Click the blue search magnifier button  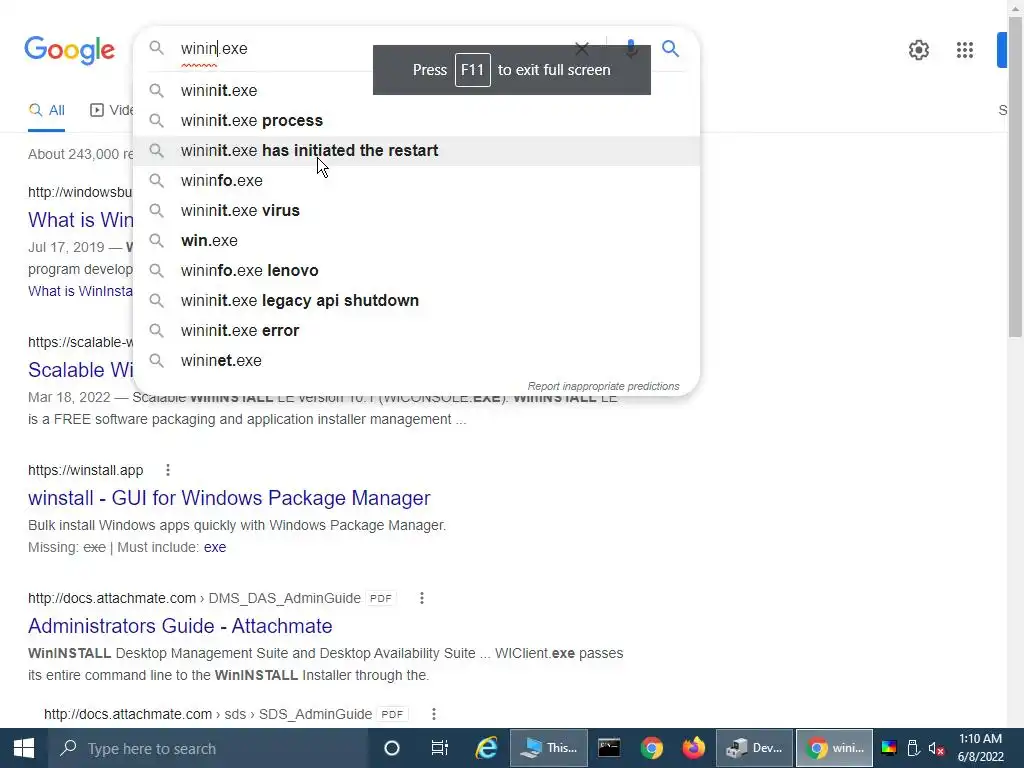point(670,48)
